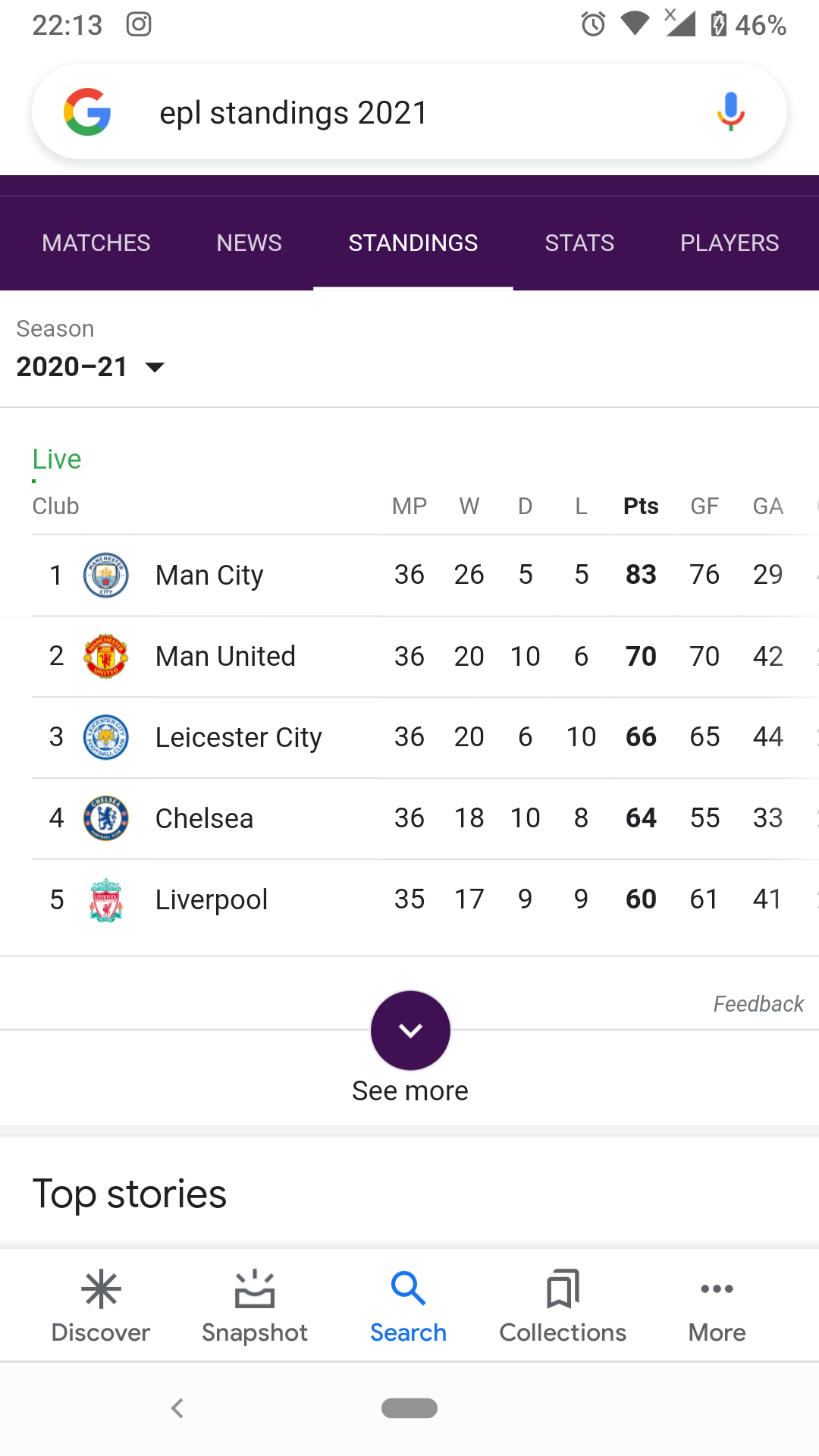Expand standings with See more button
The height and width of the screenshot is (1456, 819).
(x=410, y=1031)
